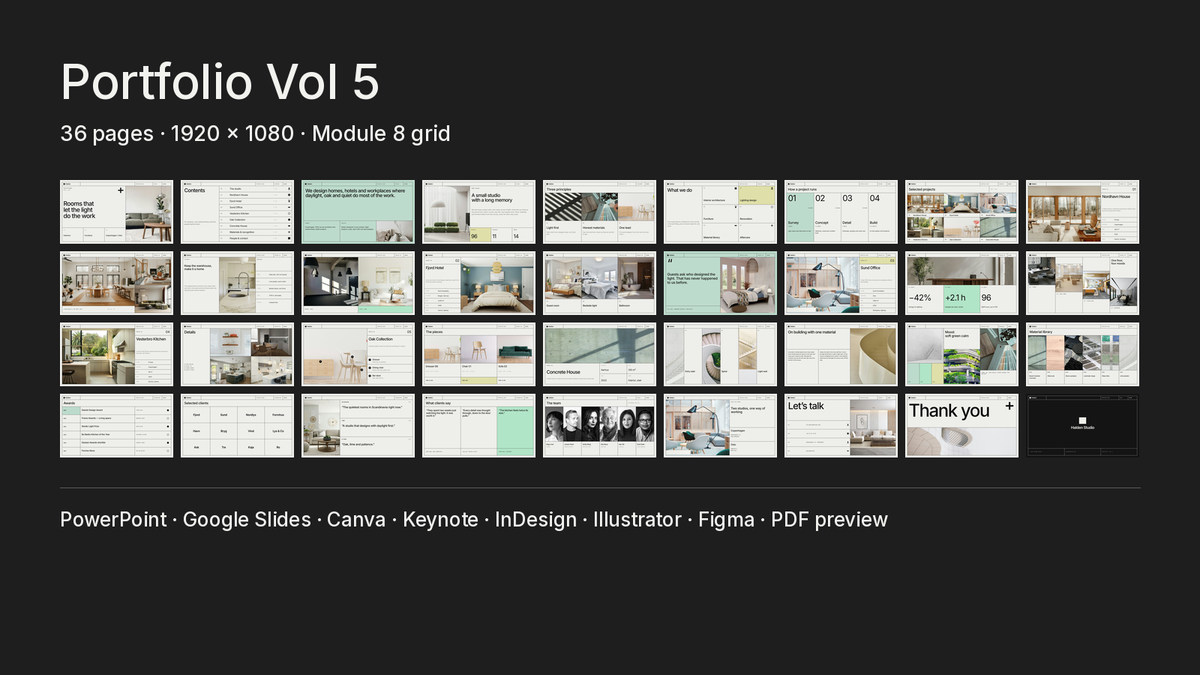This screenshot has width=1200, height=675.
Task: Open the Details slide thumbnail
Action: click(237, 354)
